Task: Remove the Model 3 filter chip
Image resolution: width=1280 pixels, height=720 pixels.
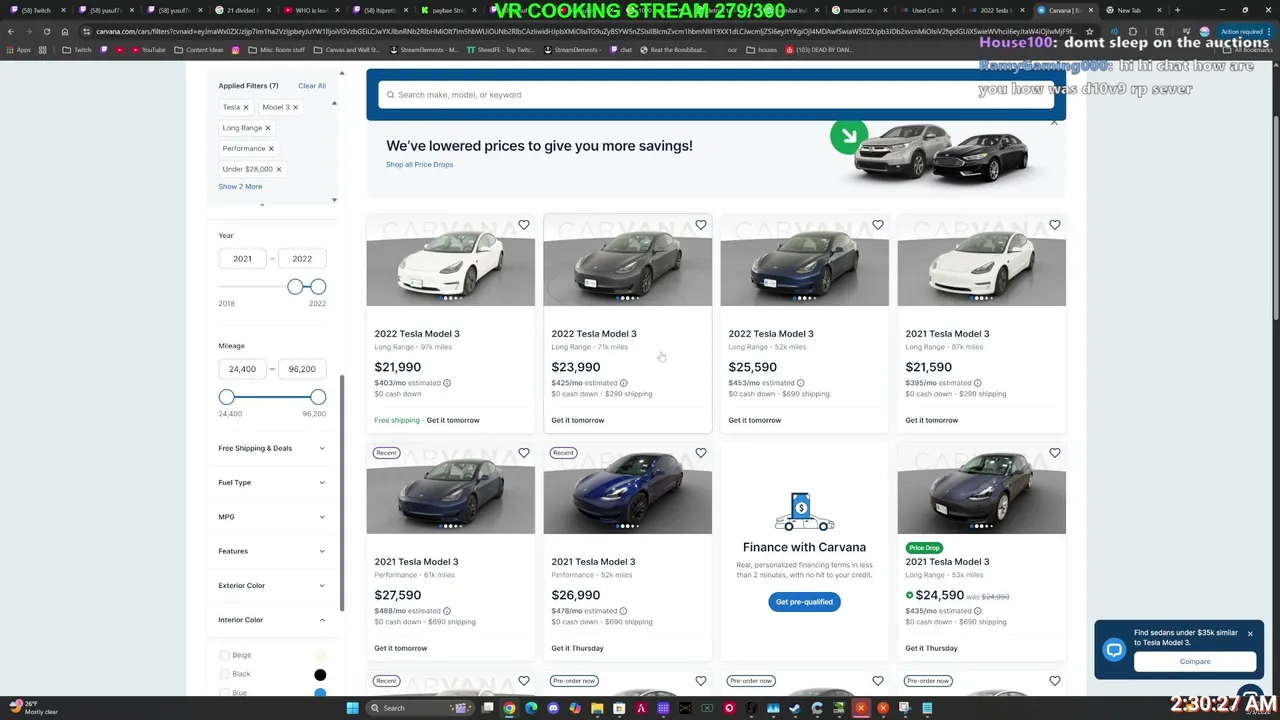Action: click(x=296, y=107)
